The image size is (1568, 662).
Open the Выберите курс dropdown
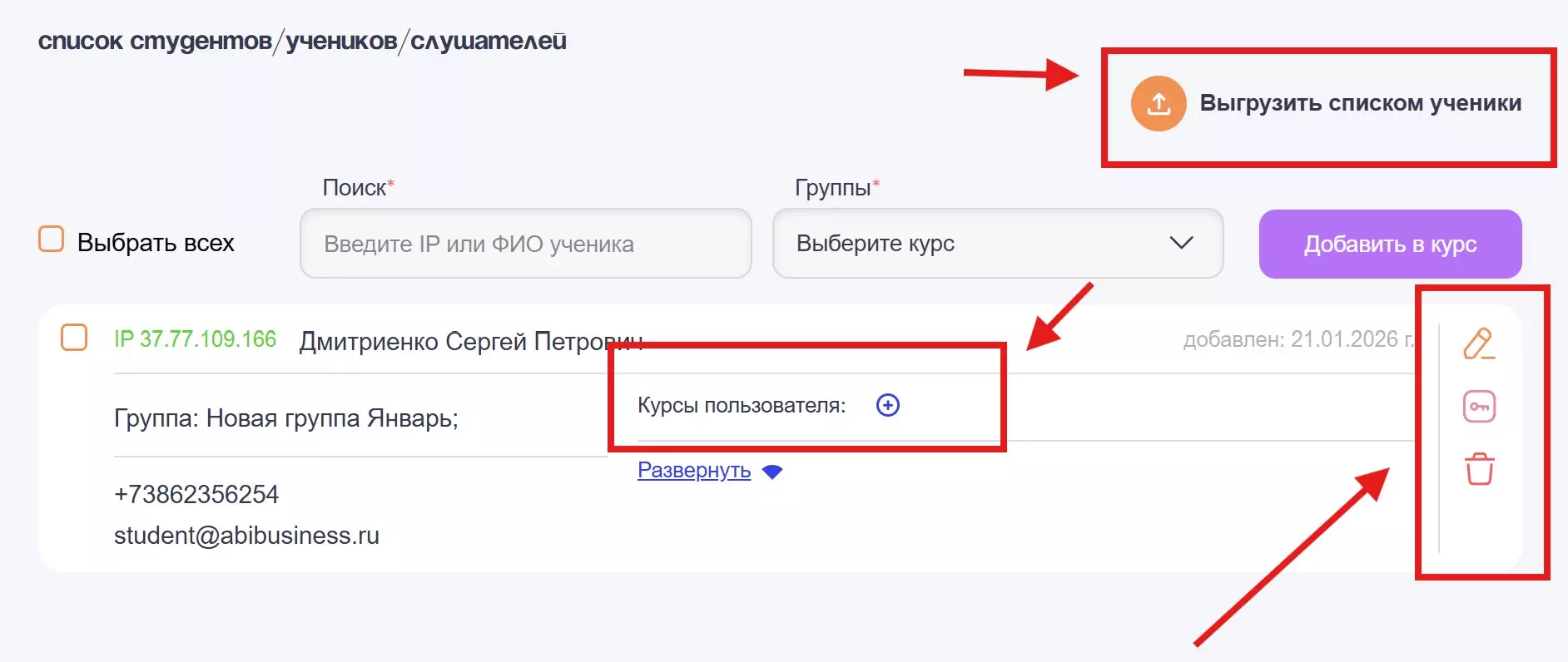(x=997, y=244)
